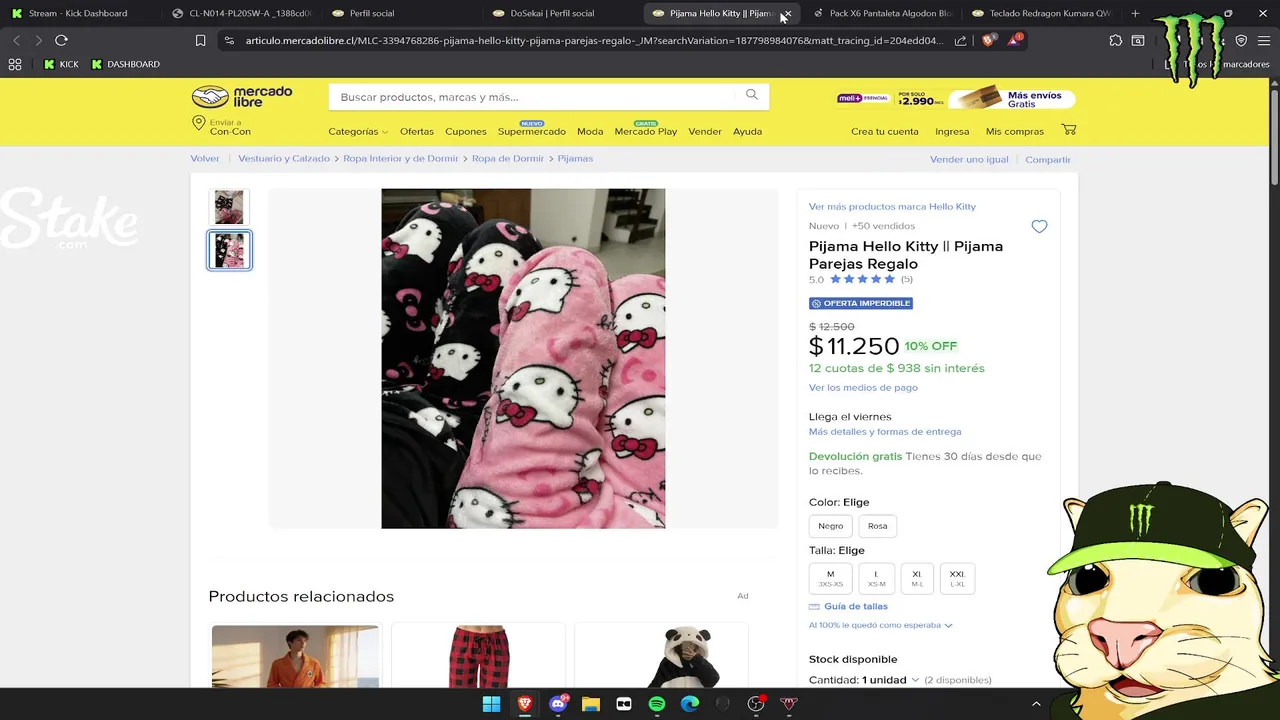Open Ver más productos marca Hello Kitty
Viewport: 1280px width, 720px height.
892,207
